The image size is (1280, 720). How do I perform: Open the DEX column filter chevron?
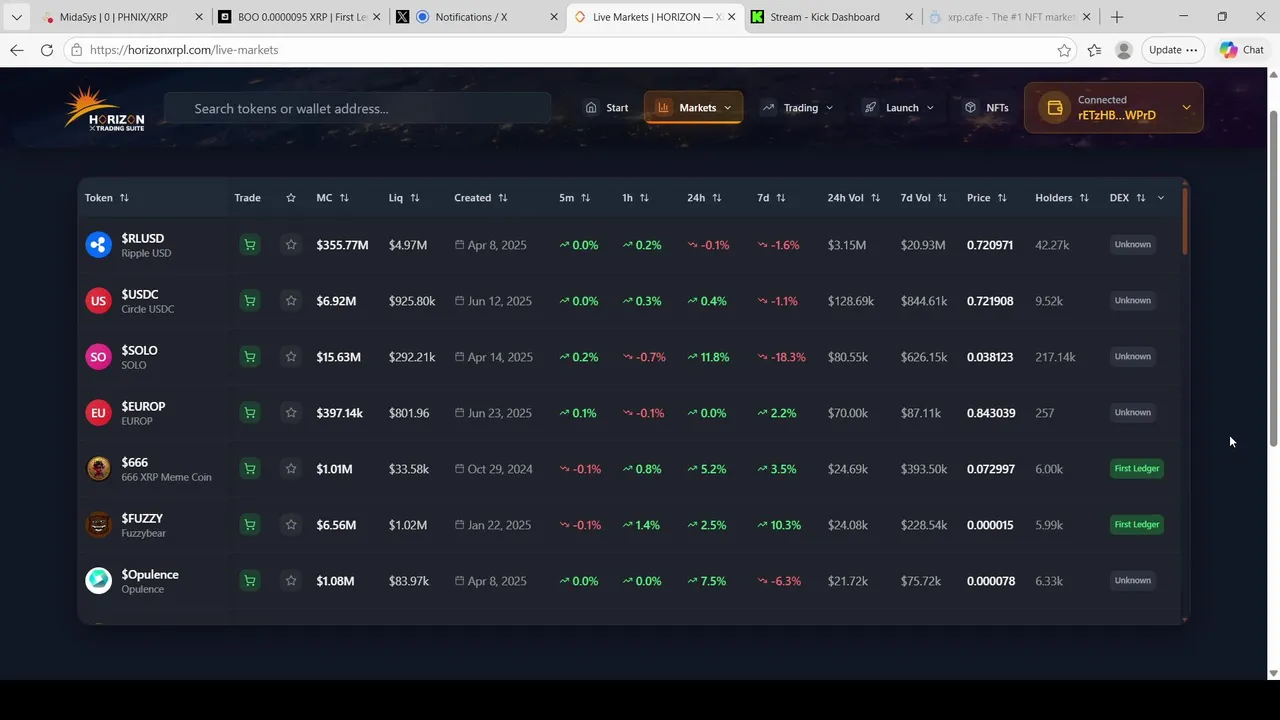pos(1161,198)
